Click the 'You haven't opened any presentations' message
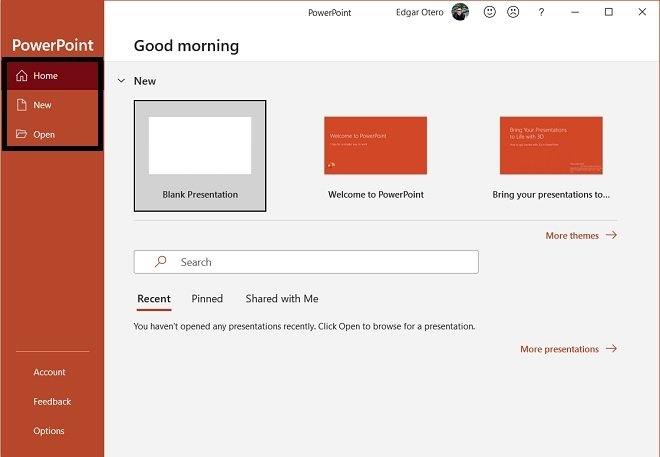The width and height of the screenshot is (660, 457). [304, 327]
